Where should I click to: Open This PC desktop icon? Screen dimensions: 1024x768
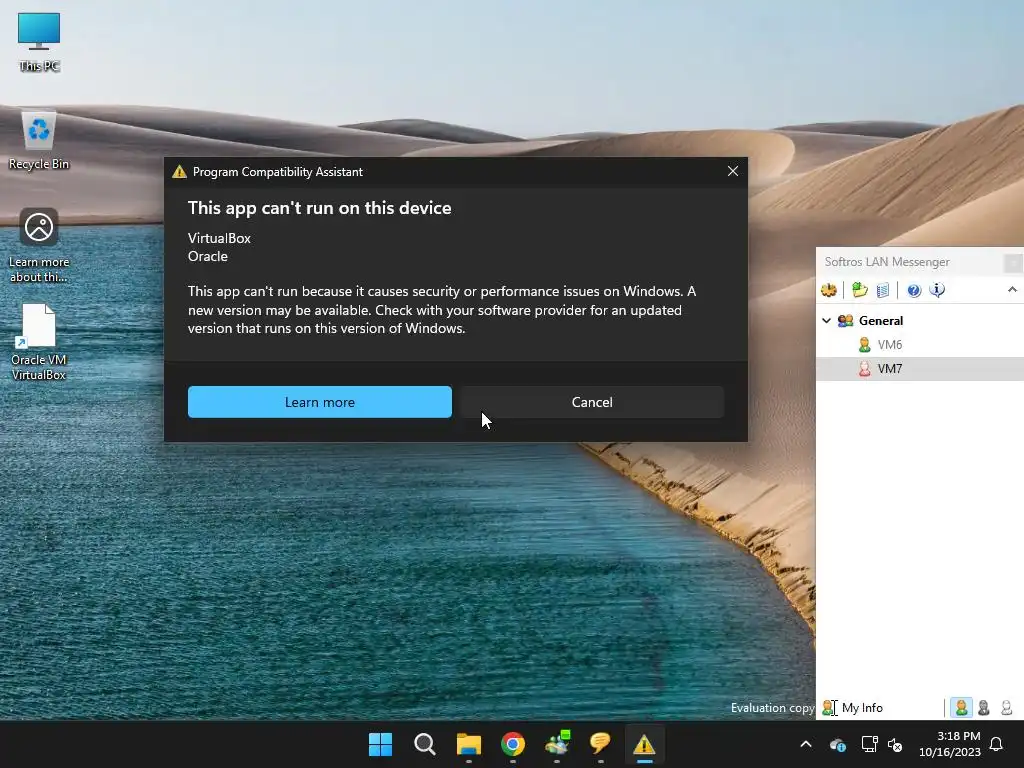(x=39, y=42)
